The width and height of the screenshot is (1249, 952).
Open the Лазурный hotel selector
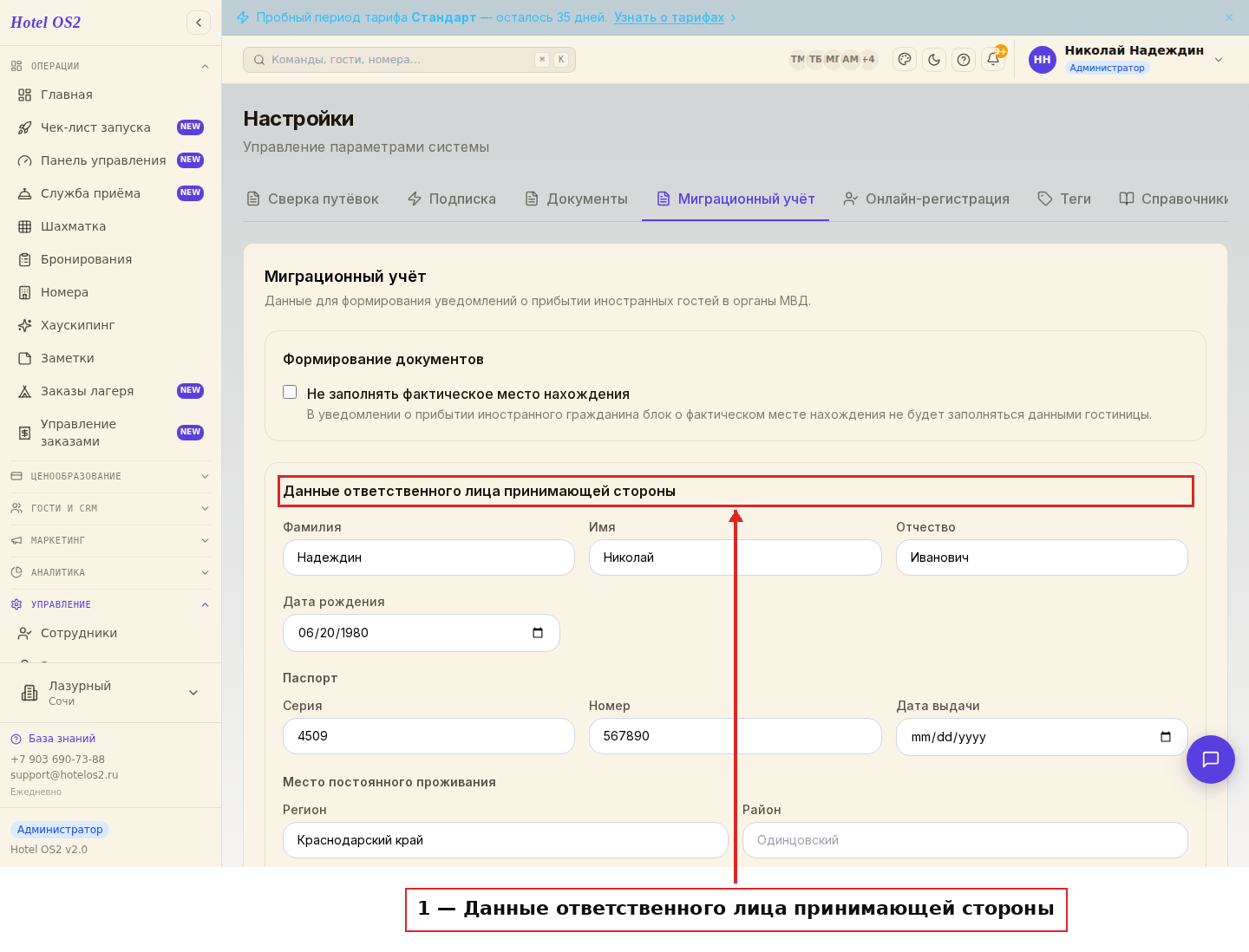coord(111,693)
